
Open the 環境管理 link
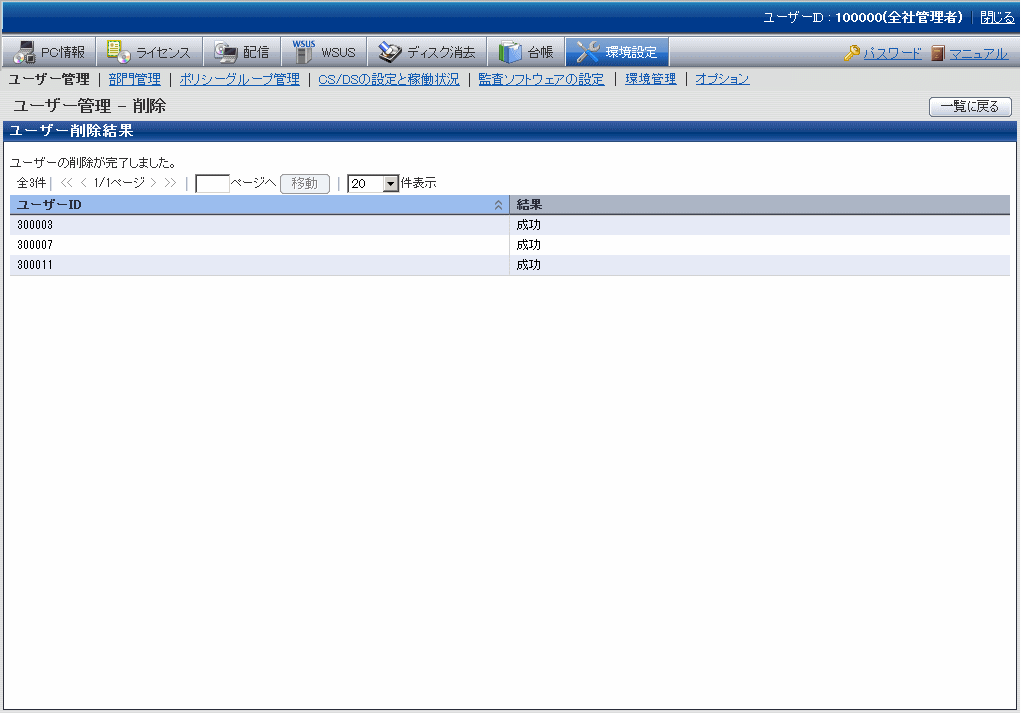click(650, 79)
